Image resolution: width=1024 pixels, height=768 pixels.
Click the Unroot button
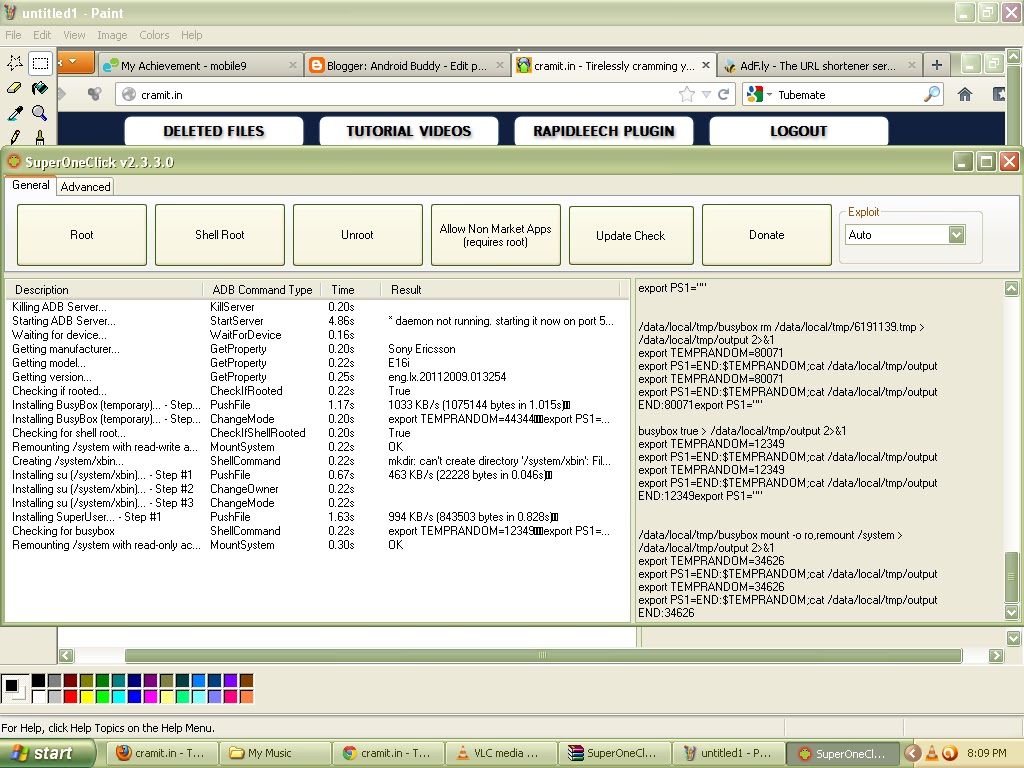coord(357,235)
